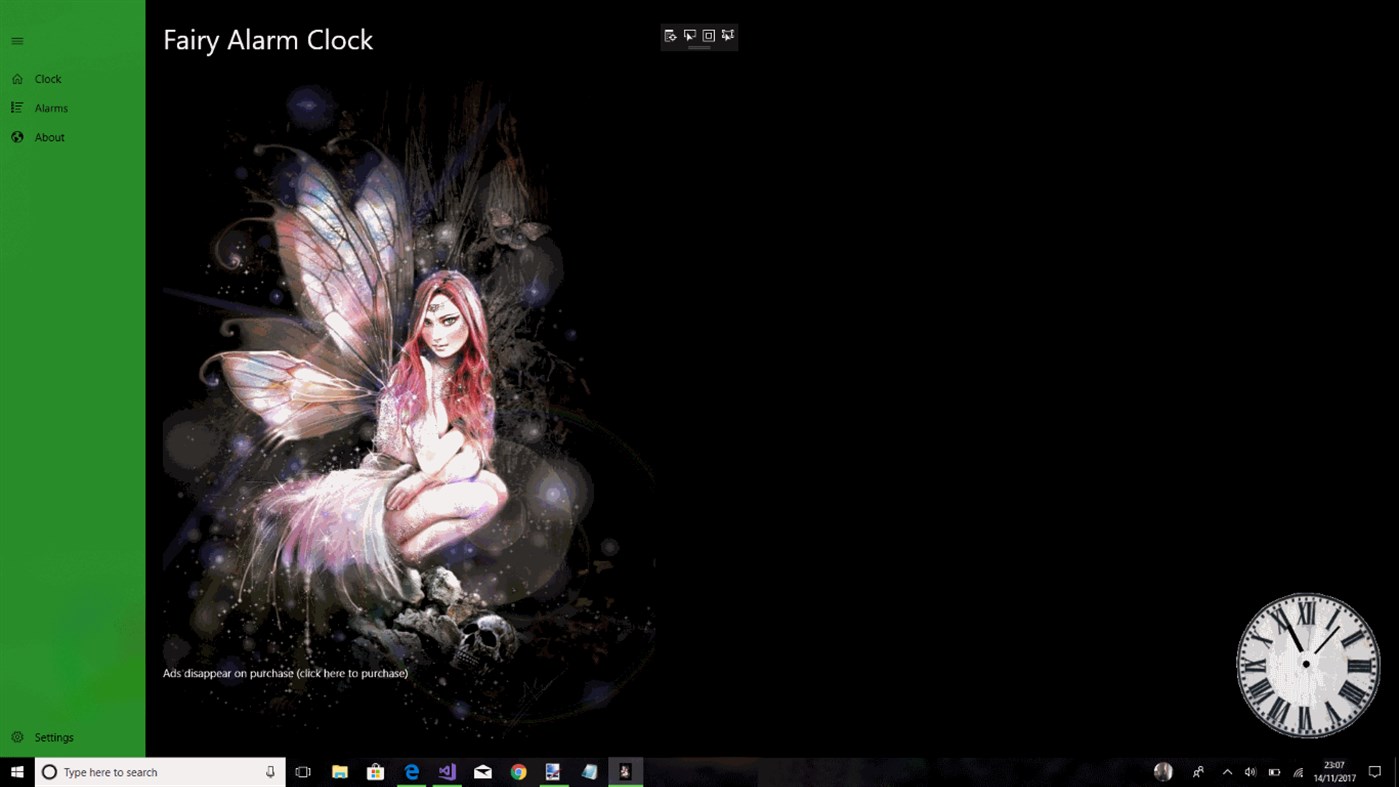Click the Alarms list icon in sidebar
Screen dimensions: 1399x787
click(16, 107)
